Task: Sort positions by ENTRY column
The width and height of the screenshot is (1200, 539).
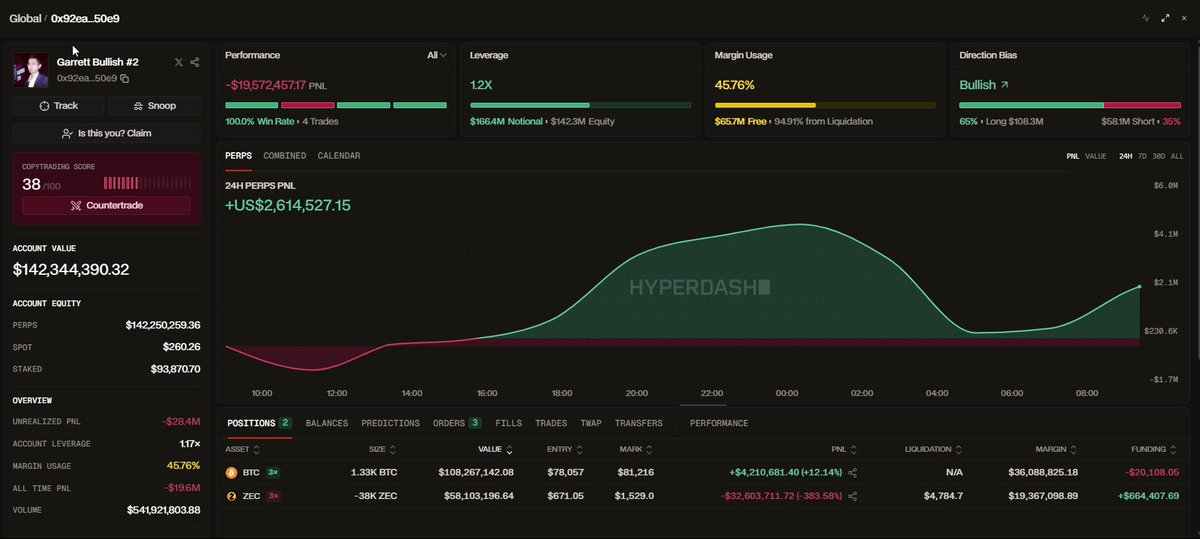Action: click(565, 450)
